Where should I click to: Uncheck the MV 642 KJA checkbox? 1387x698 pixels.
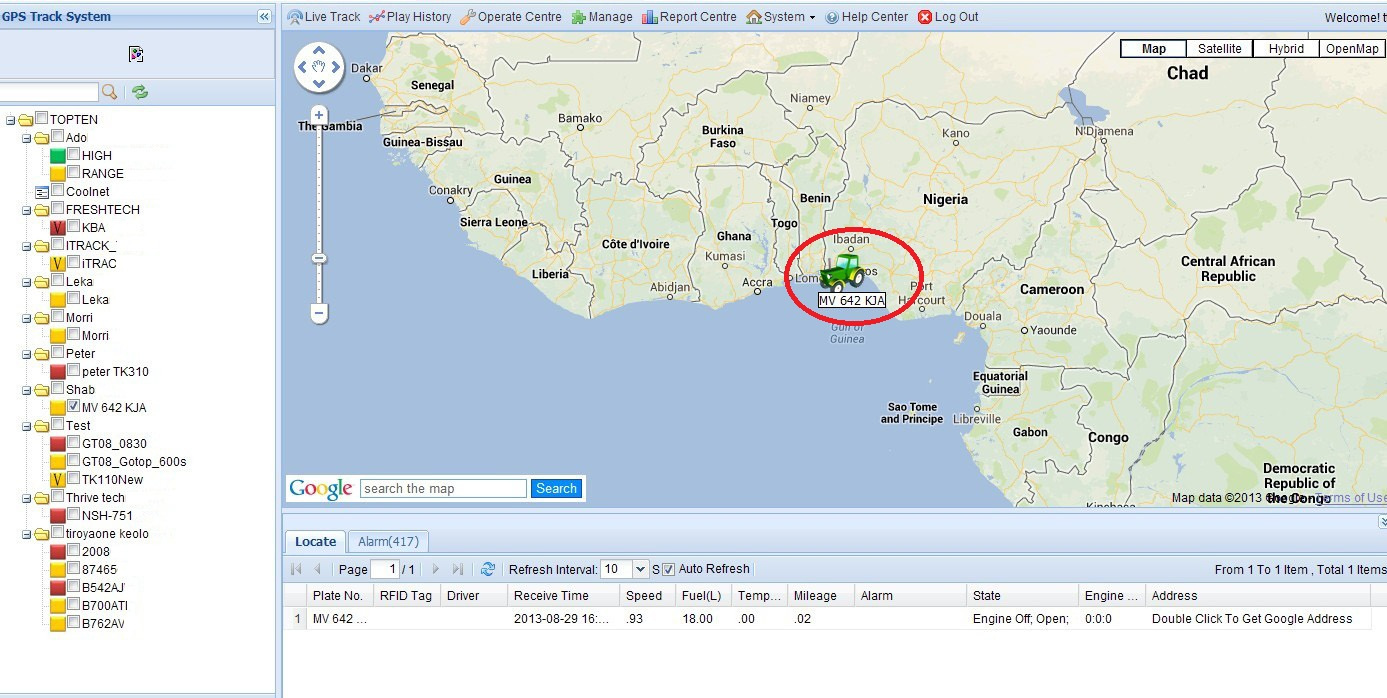coord(74,406)
